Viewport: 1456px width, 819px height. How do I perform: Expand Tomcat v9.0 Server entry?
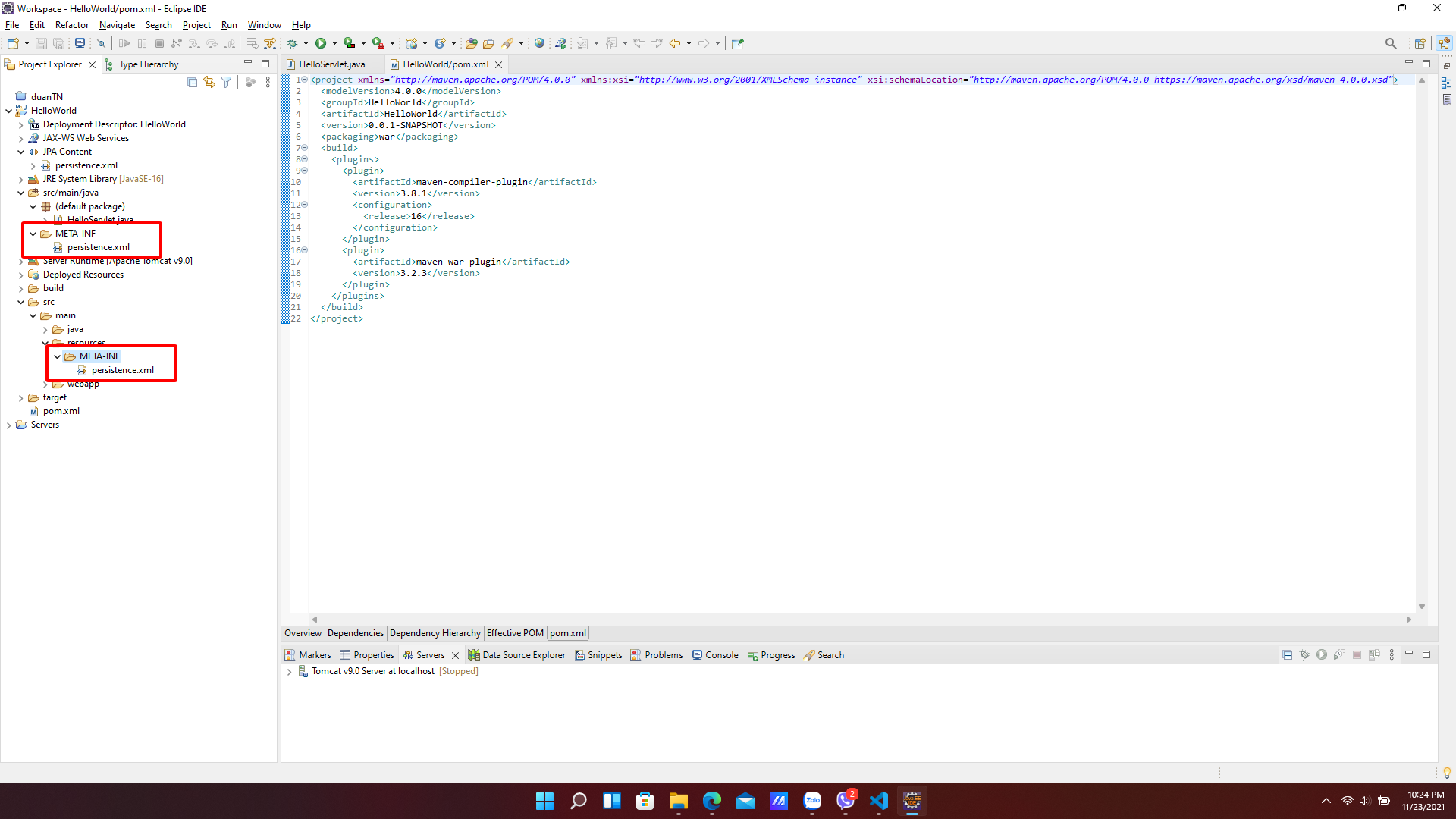pyautogui.click(x=289, y=672)
